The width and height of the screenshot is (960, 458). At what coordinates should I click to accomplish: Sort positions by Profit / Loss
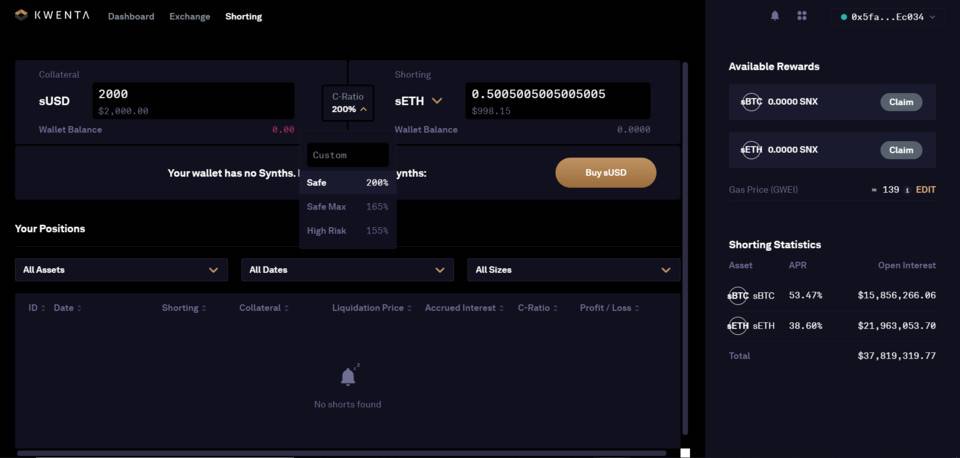609,308
